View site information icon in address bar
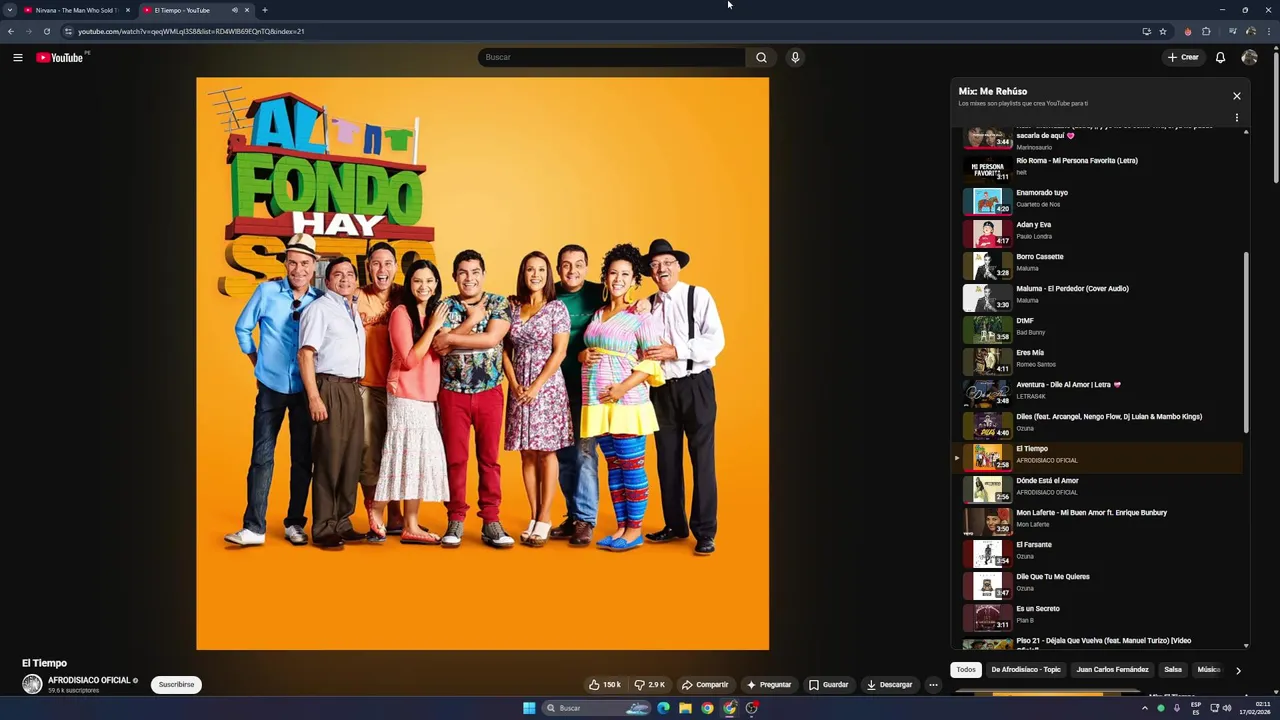 68,31
